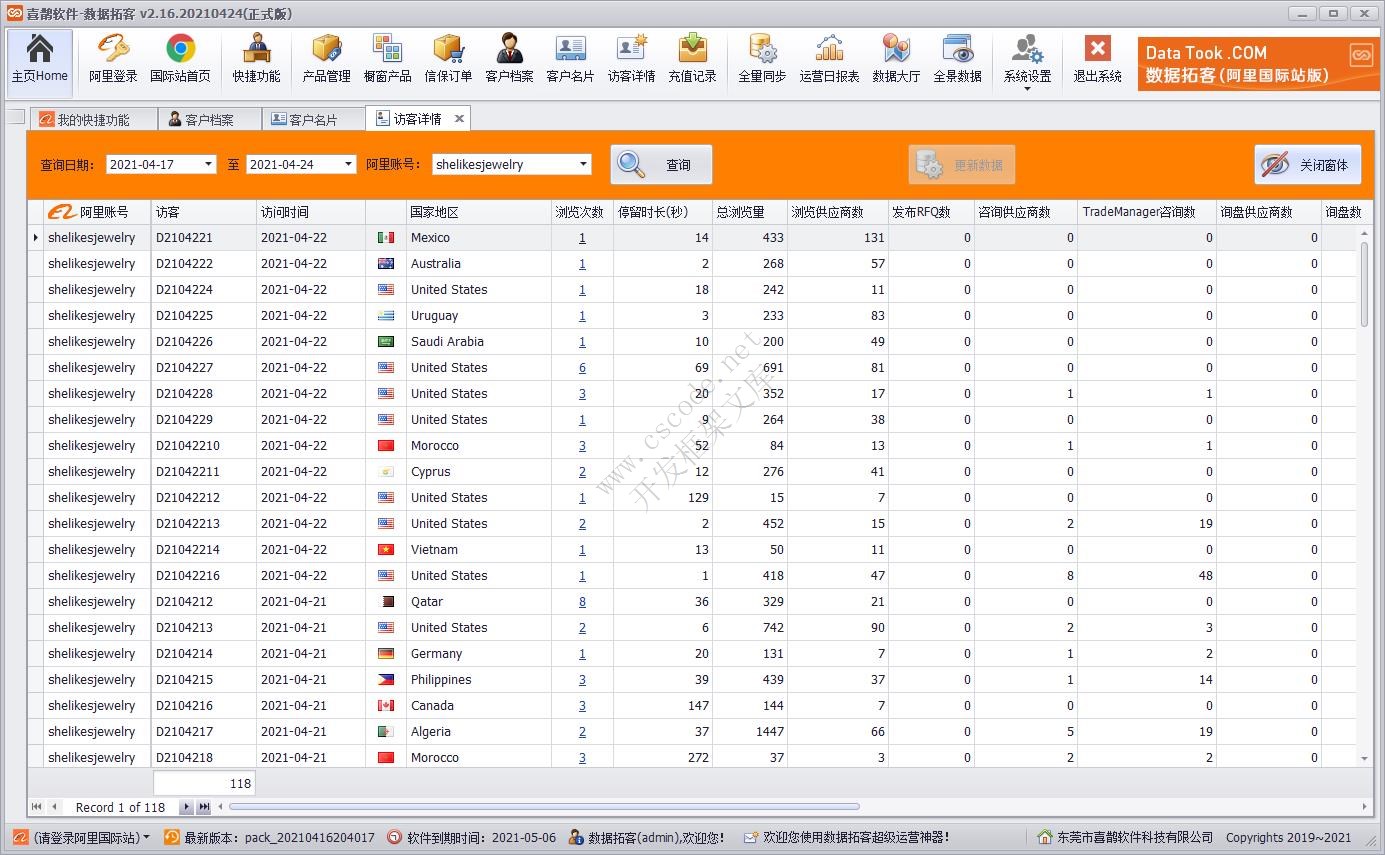Click the Canada row flag icon
The width and height of the screenshot is (1385, 855).
(386, 706)
